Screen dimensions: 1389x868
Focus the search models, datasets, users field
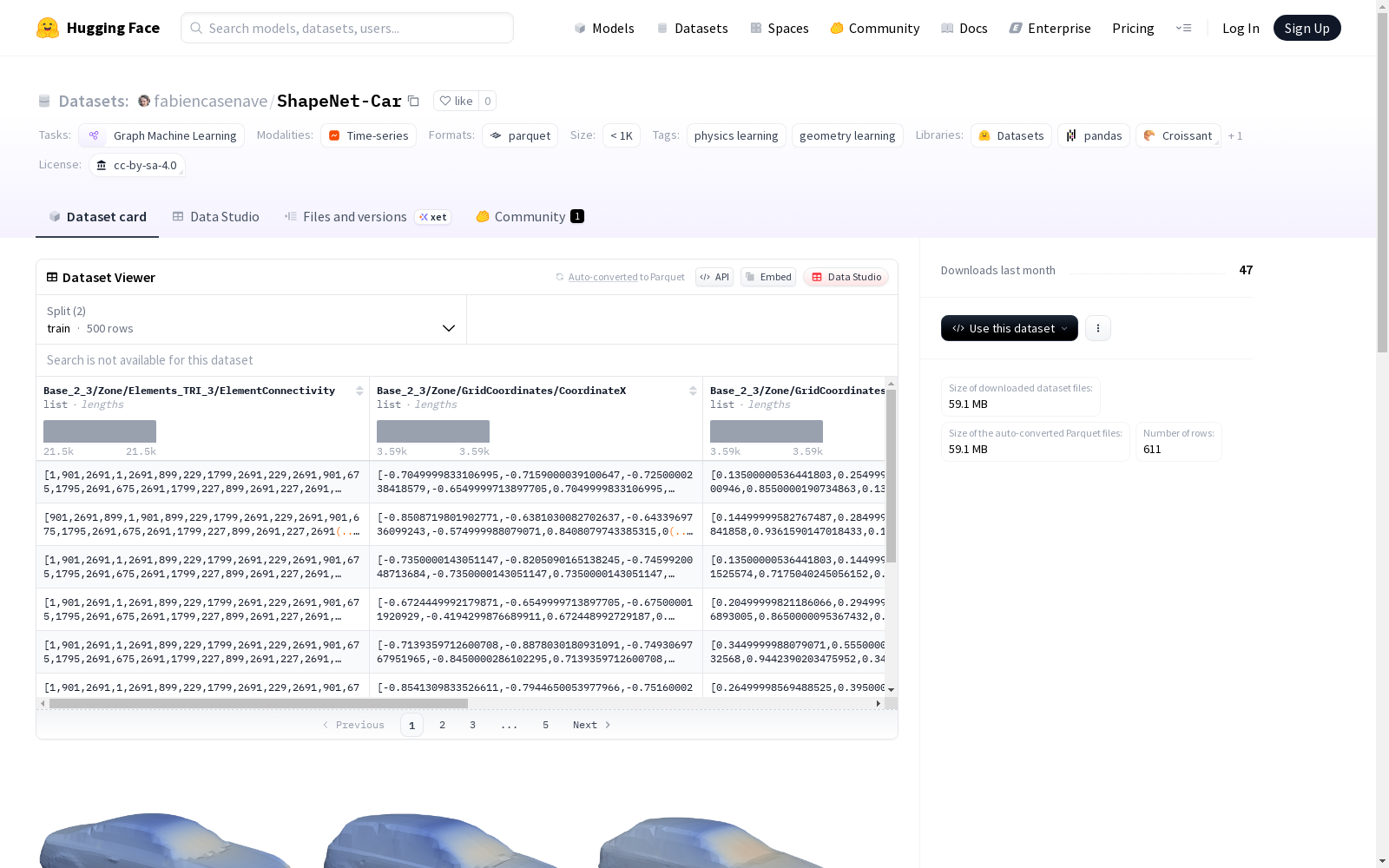coord(347,28)
